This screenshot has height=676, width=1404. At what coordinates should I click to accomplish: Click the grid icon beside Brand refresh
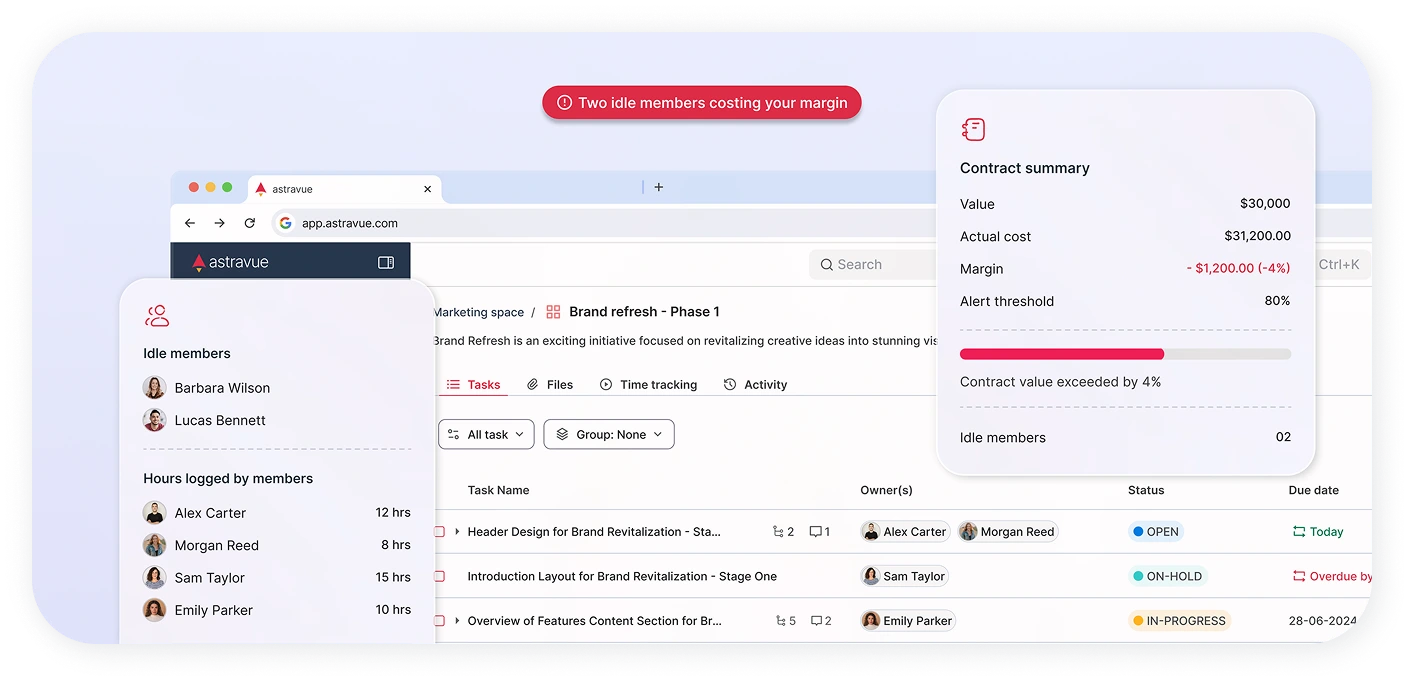[x=553, y=312]
